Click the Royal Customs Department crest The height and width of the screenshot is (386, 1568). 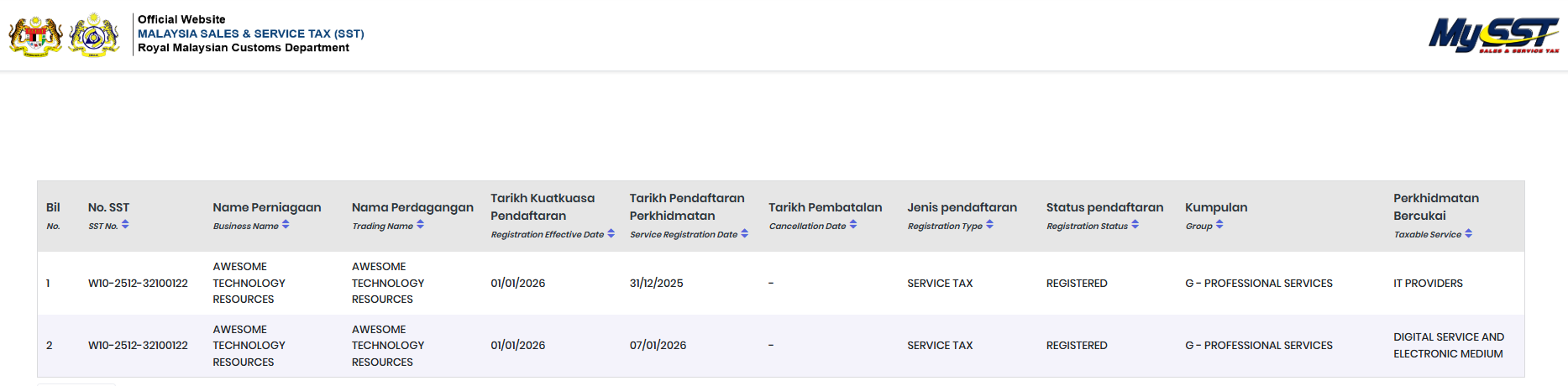(x=94, y=35)
